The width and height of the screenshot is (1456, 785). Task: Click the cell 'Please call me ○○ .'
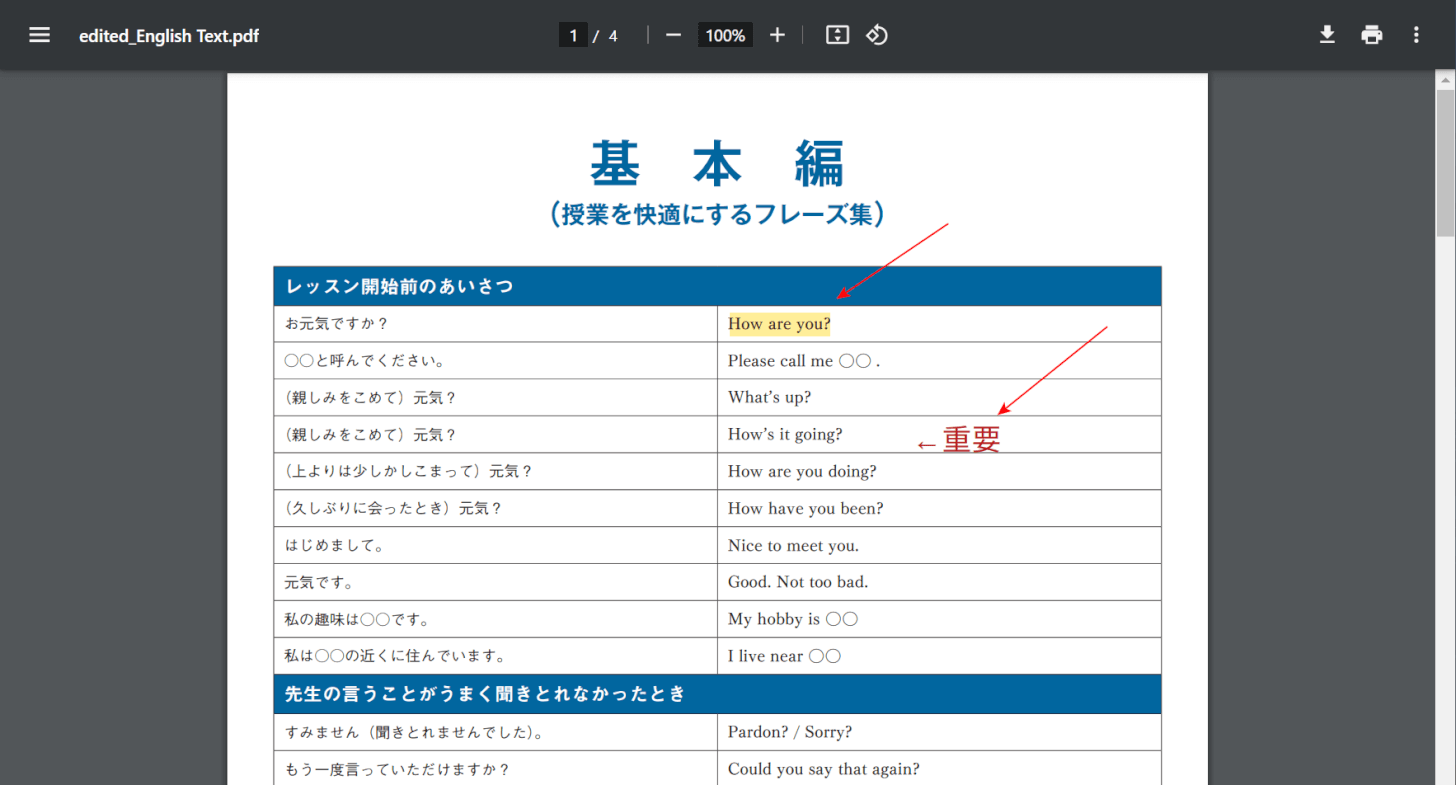point(939,361)
